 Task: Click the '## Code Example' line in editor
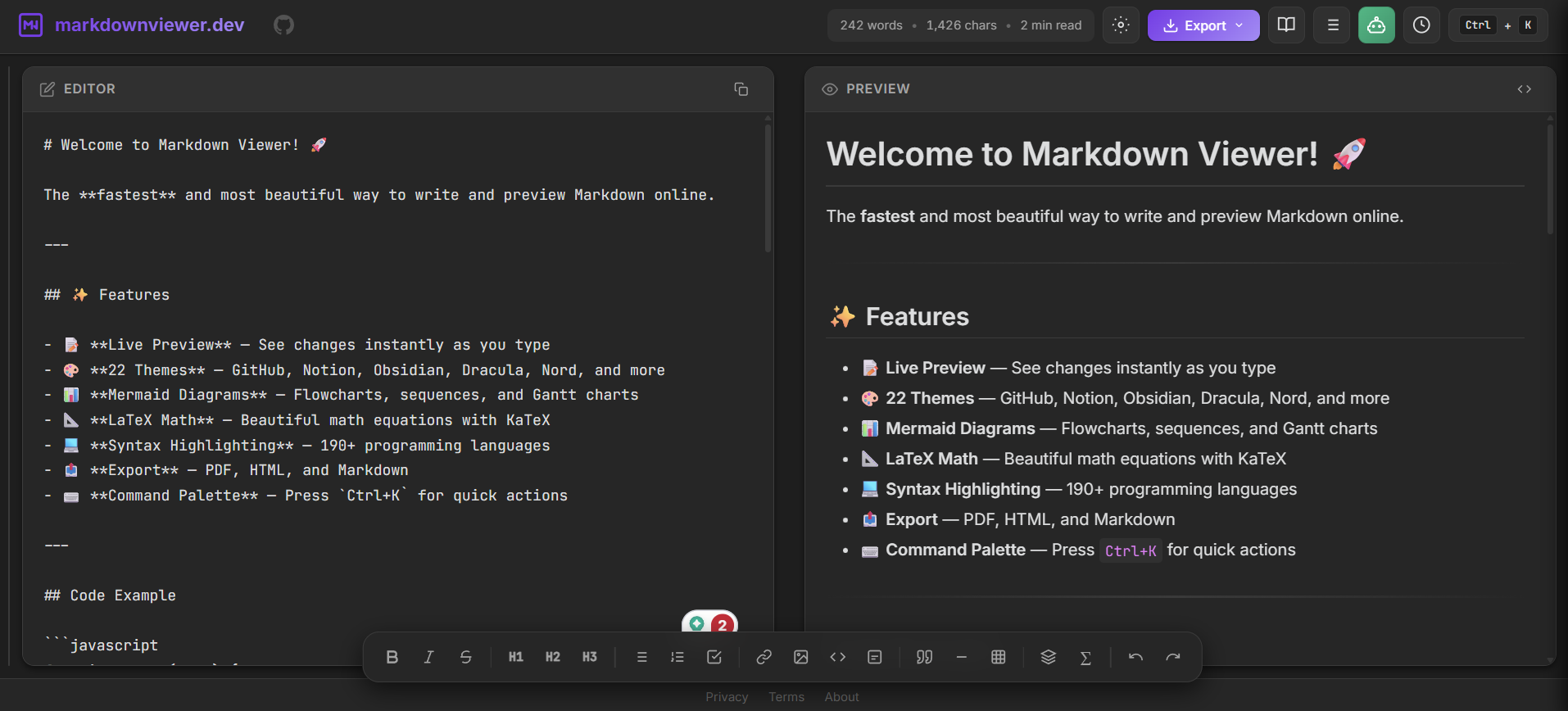pyautogui.click(x=110, y=596)
